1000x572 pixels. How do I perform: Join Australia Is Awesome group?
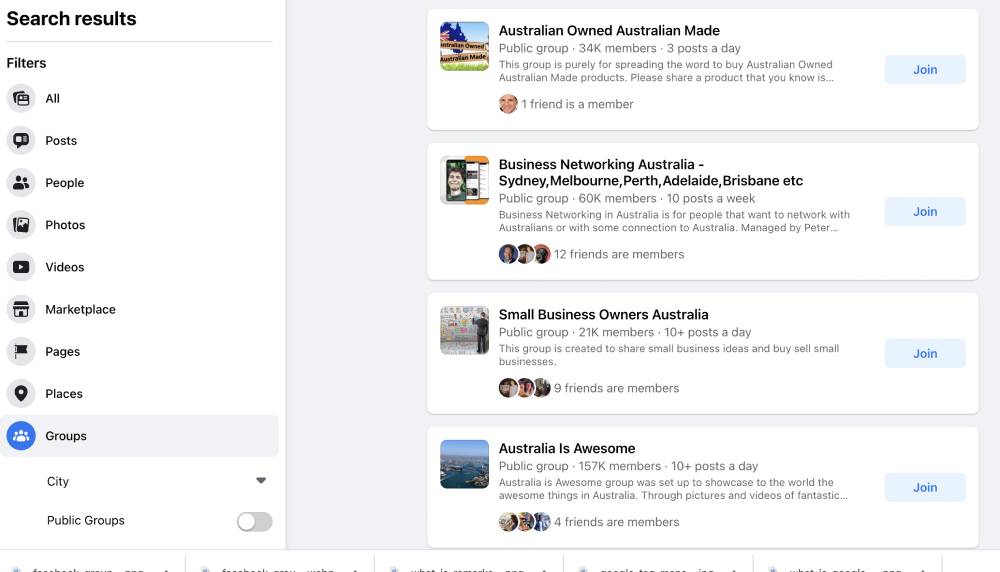[925, 487]
